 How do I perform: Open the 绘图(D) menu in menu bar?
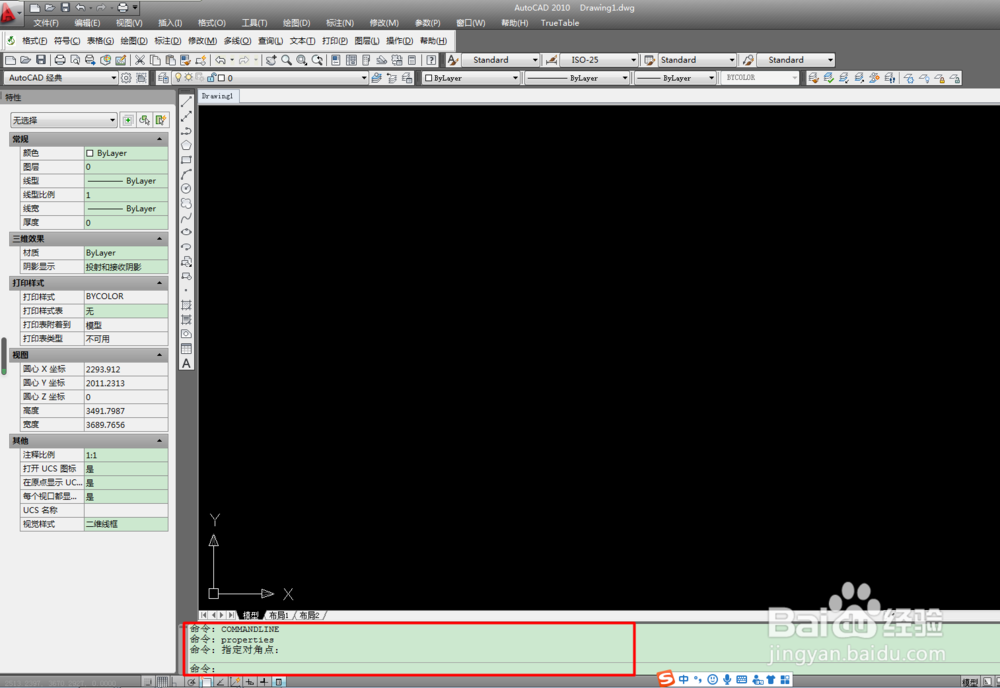coord(296,23)
